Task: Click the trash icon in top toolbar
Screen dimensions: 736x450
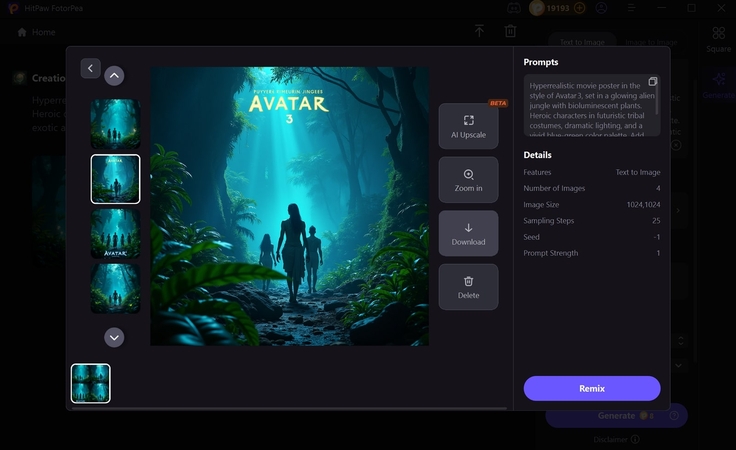Action: coord(510,31)
